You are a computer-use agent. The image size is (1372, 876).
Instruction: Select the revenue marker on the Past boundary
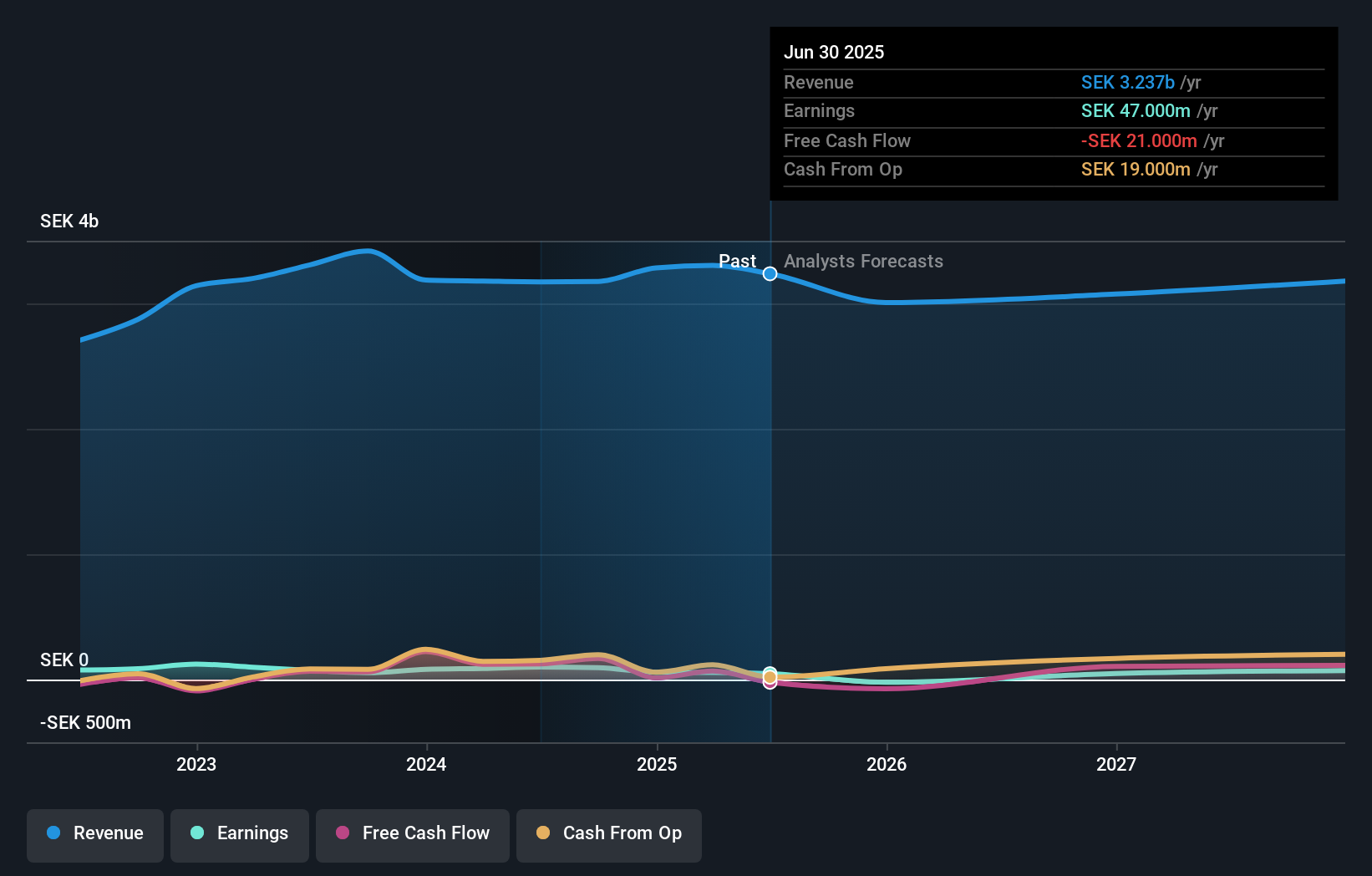pos(770,273)
